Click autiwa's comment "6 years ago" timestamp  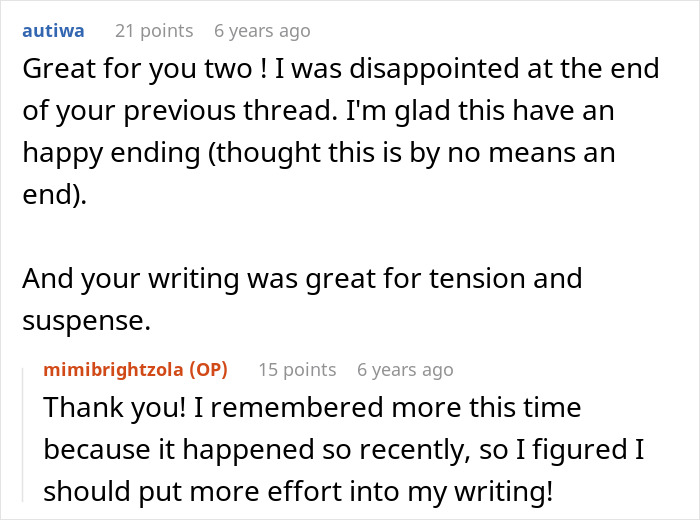point(262,31)
